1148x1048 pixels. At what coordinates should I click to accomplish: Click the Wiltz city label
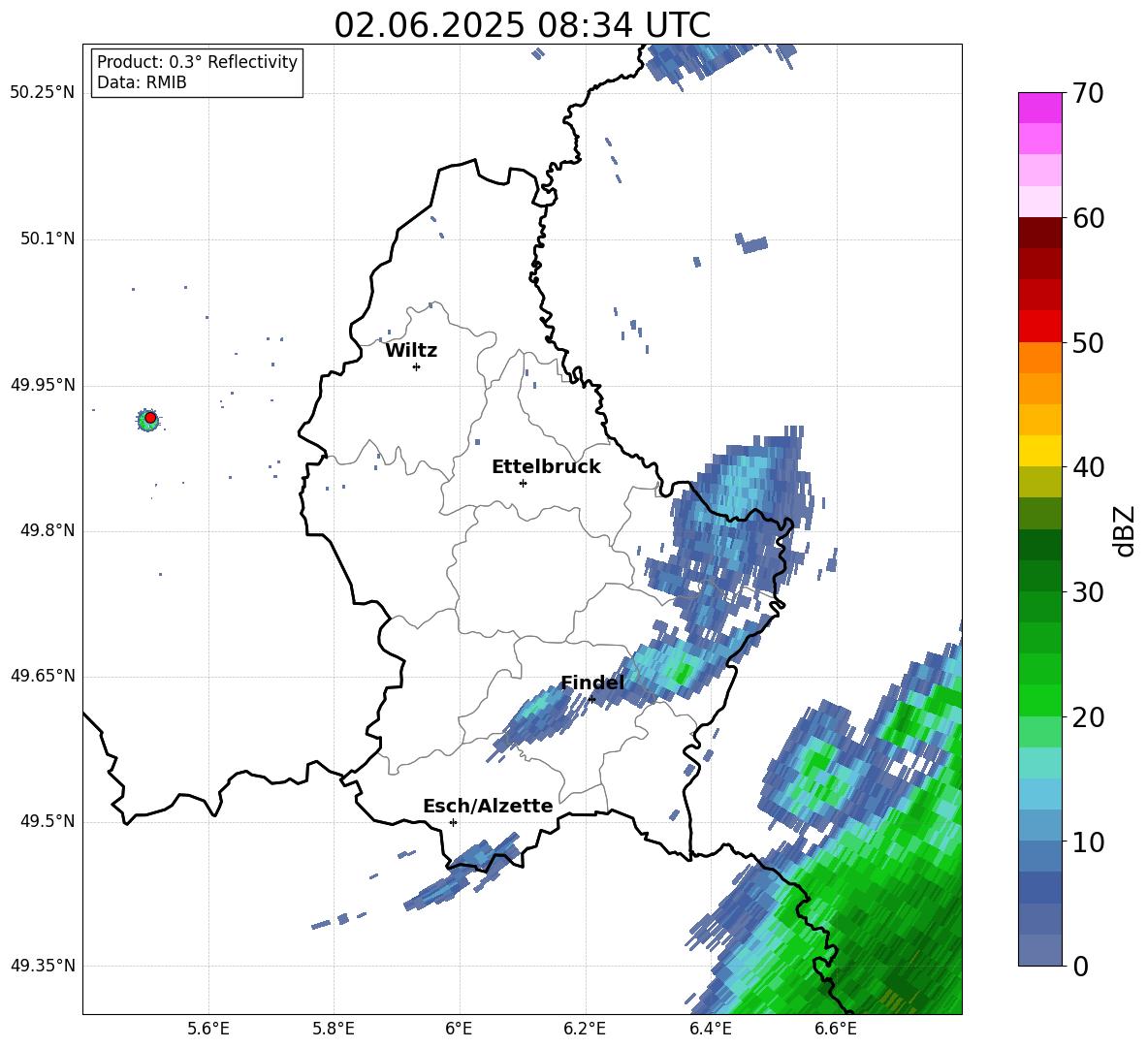(411, 351)
